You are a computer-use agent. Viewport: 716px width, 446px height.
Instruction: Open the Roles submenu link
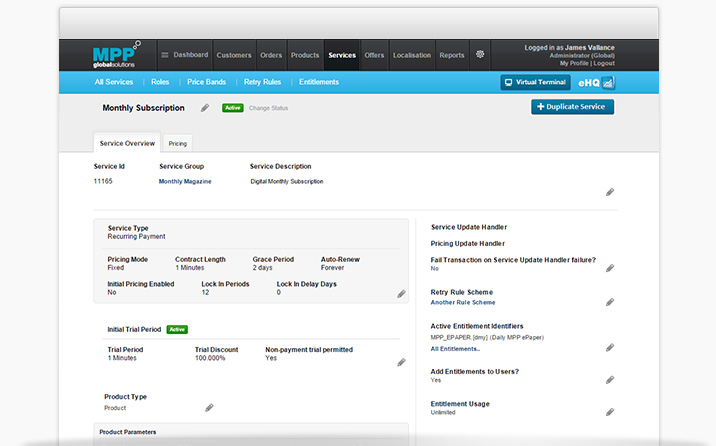click(160, 82)
